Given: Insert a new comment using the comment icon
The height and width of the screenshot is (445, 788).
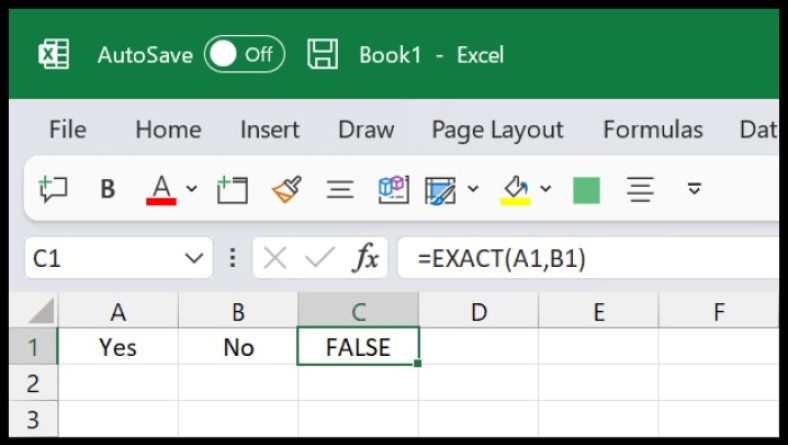Looking at the screenshot, I should point(52,189).
